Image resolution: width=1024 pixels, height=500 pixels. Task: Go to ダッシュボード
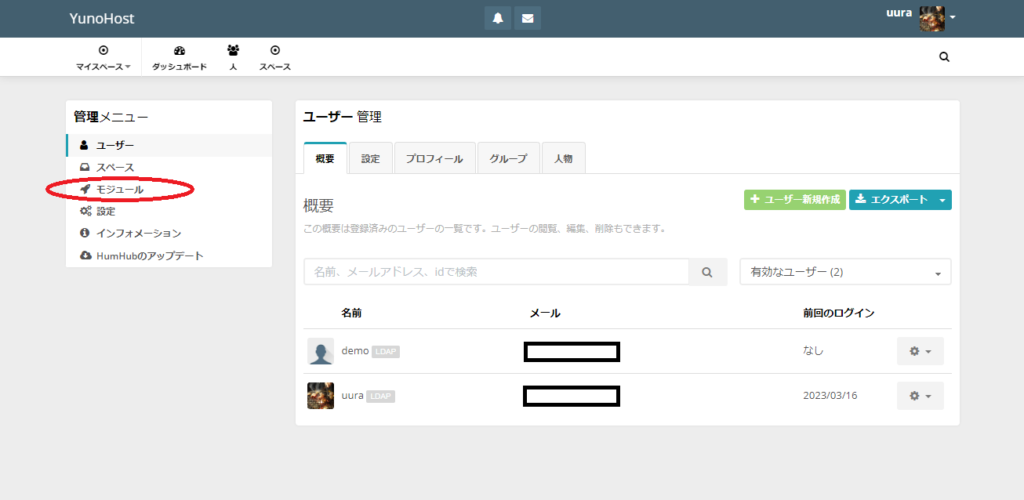(x=180, y=57)
